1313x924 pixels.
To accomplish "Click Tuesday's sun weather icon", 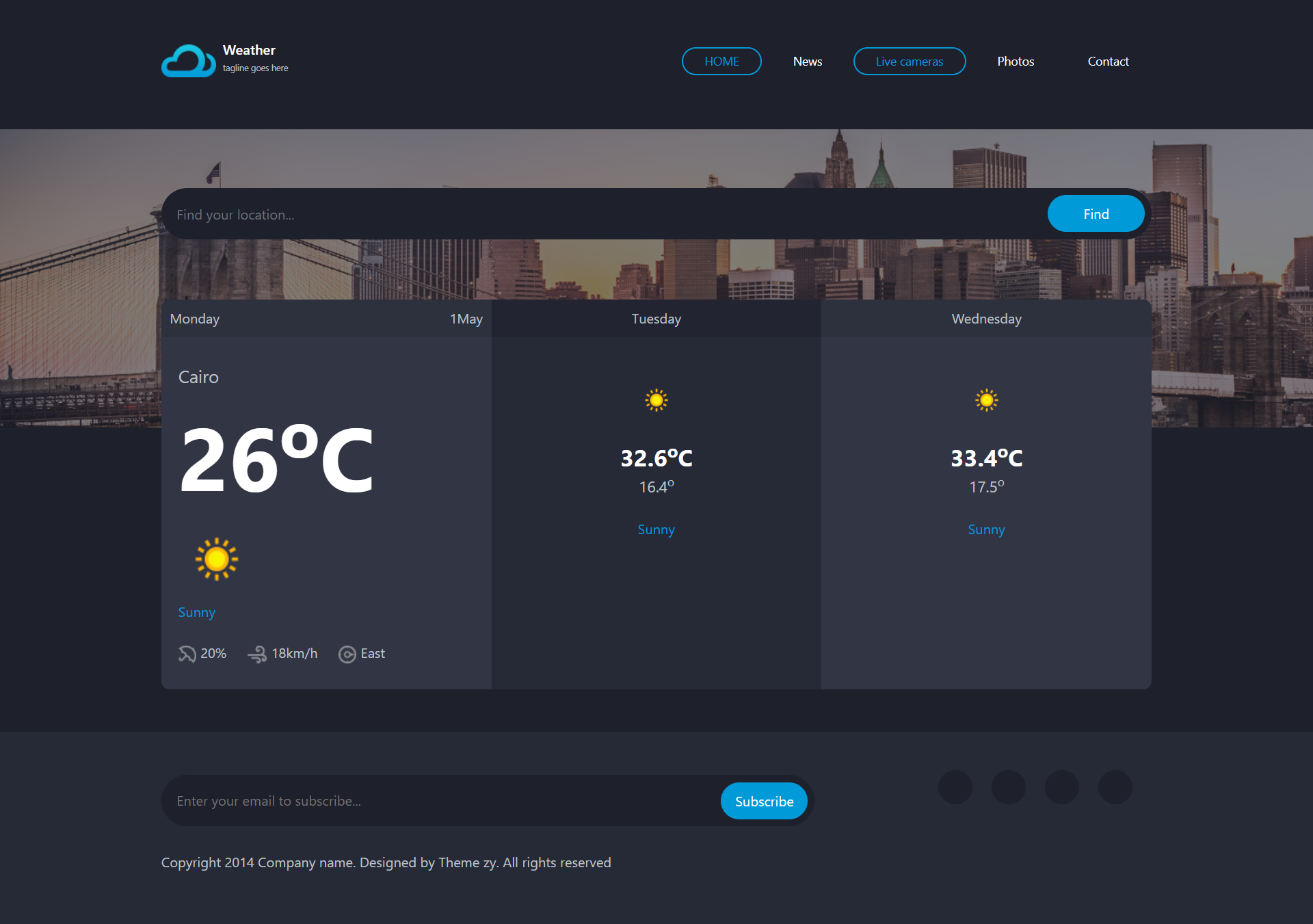I will (x=656, y=400).
